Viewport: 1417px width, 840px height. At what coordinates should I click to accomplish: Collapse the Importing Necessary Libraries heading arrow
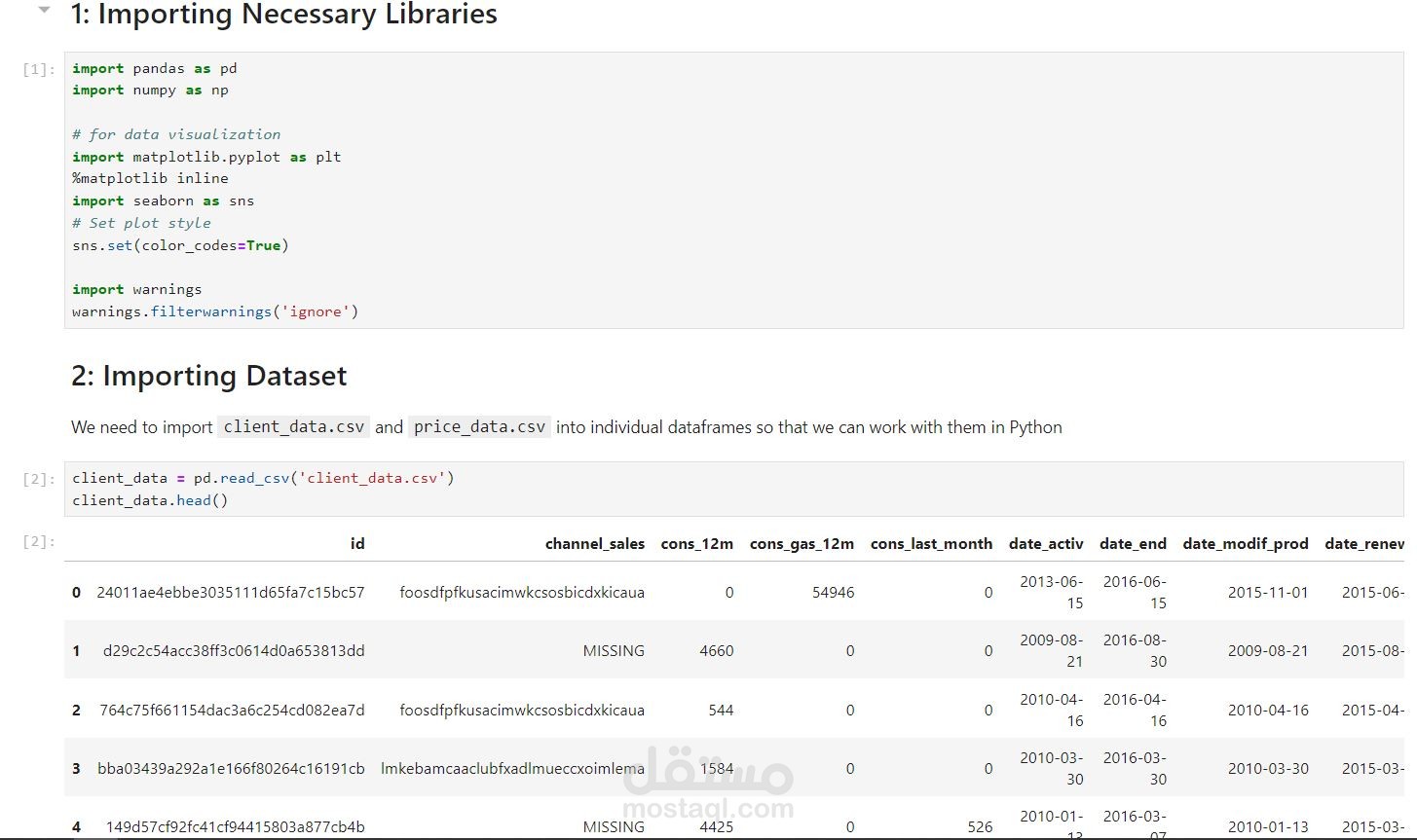point(43,11)
